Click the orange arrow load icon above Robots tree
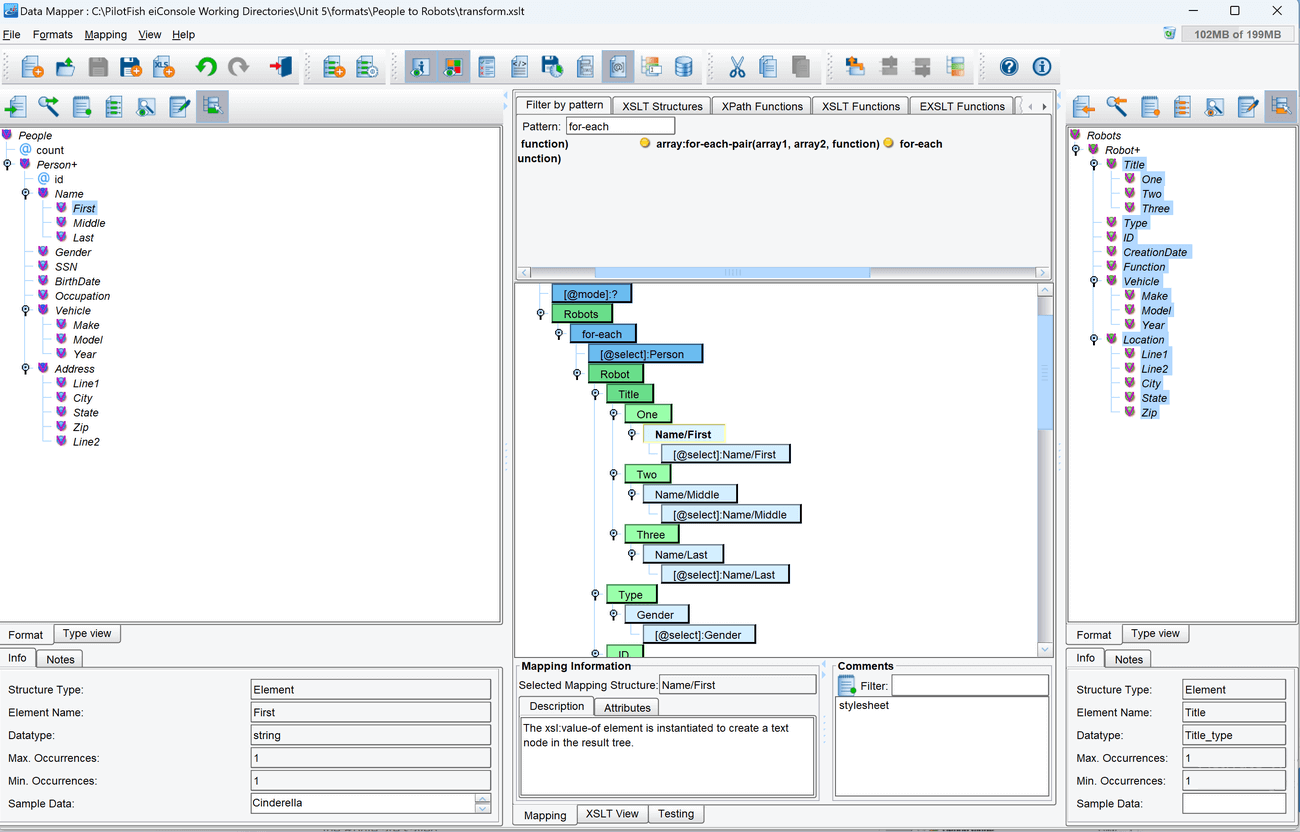Screen dimensions: 1300x832 (x=1084, y=106)
